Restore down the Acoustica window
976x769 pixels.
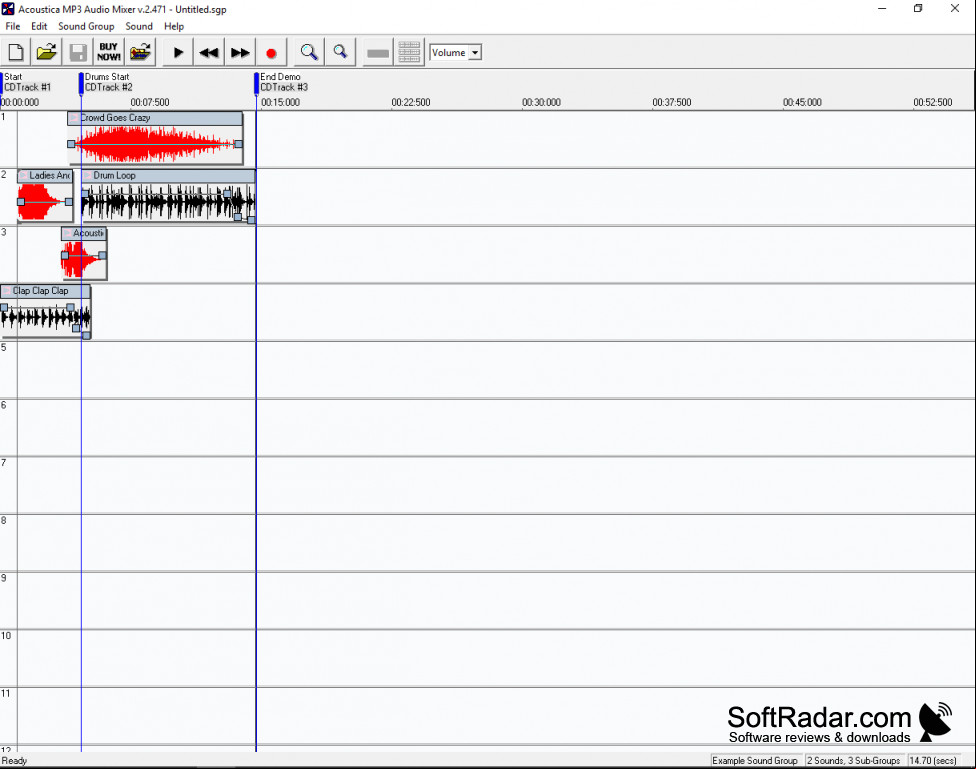tap(918, 9)
